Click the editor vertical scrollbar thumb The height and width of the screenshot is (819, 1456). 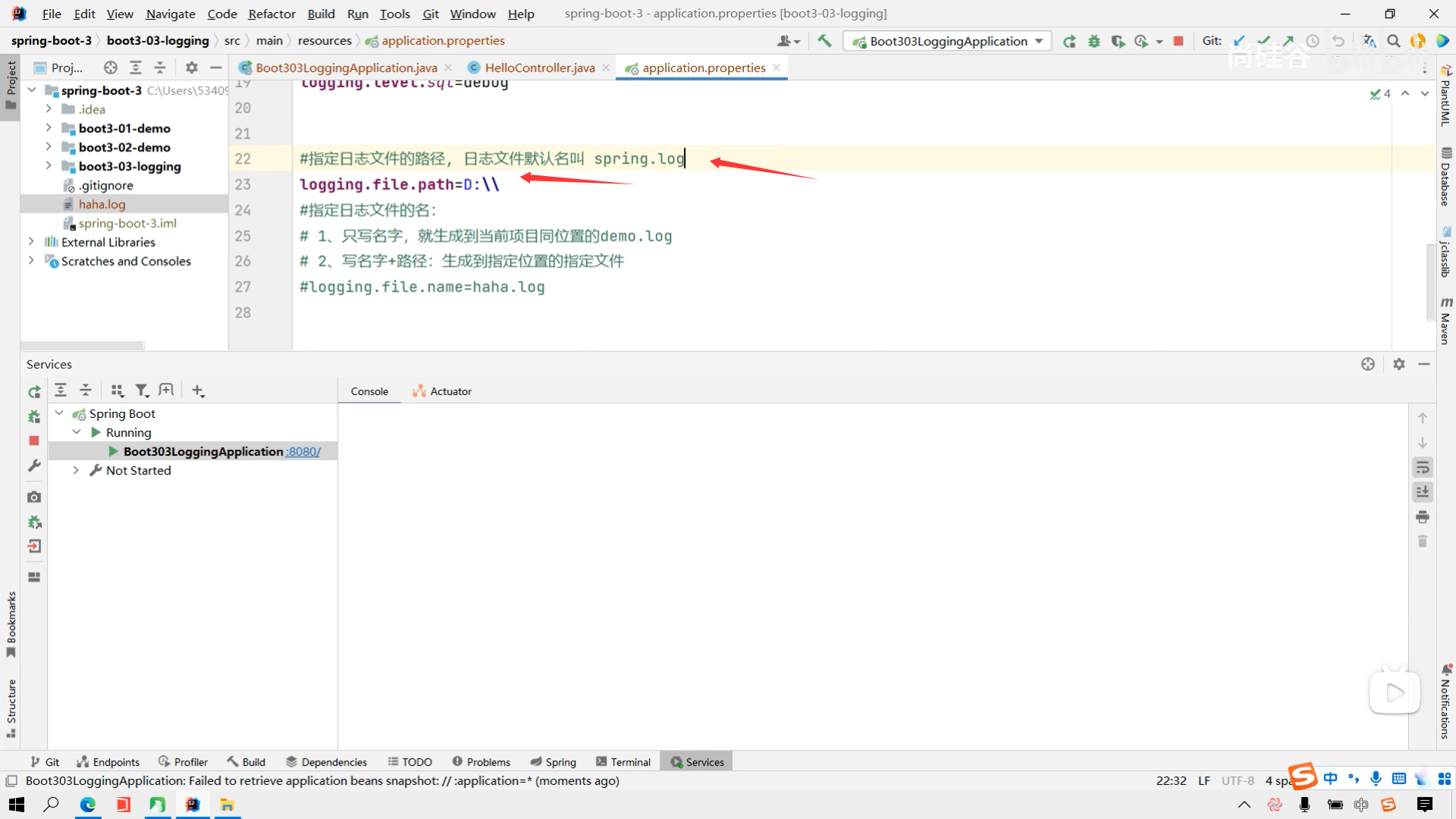pyautogui.click(x=1430, y=281)
